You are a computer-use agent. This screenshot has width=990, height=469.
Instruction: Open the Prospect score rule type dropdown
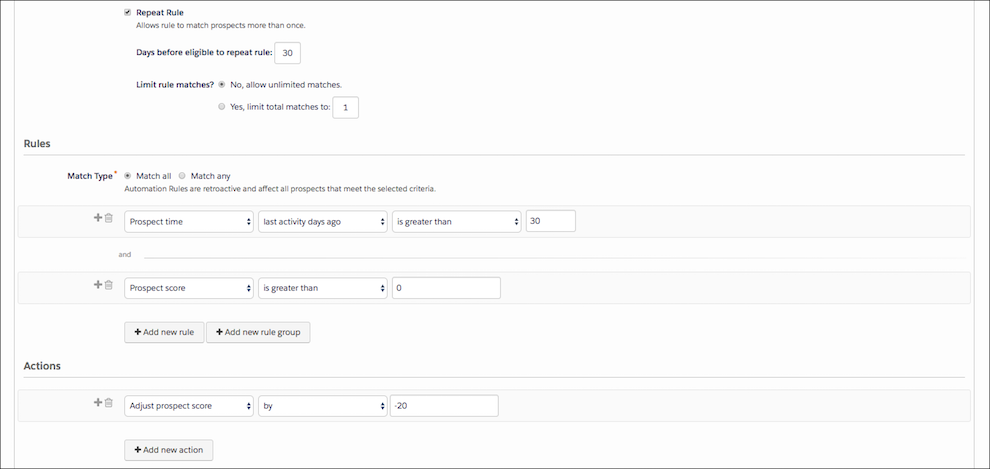(189, 288)
